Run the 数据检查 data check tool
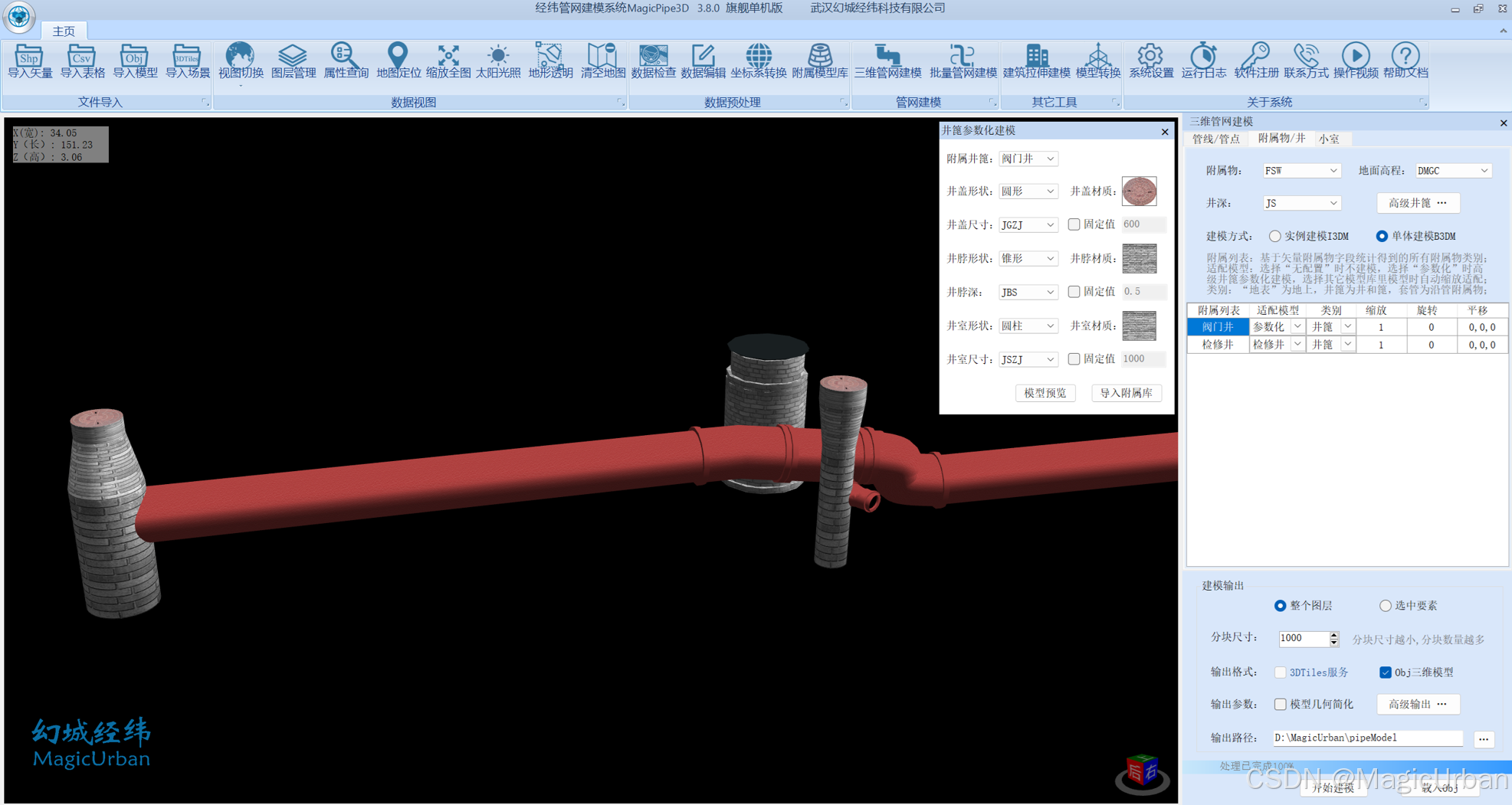1512x805 pixels. pos(654,61)
